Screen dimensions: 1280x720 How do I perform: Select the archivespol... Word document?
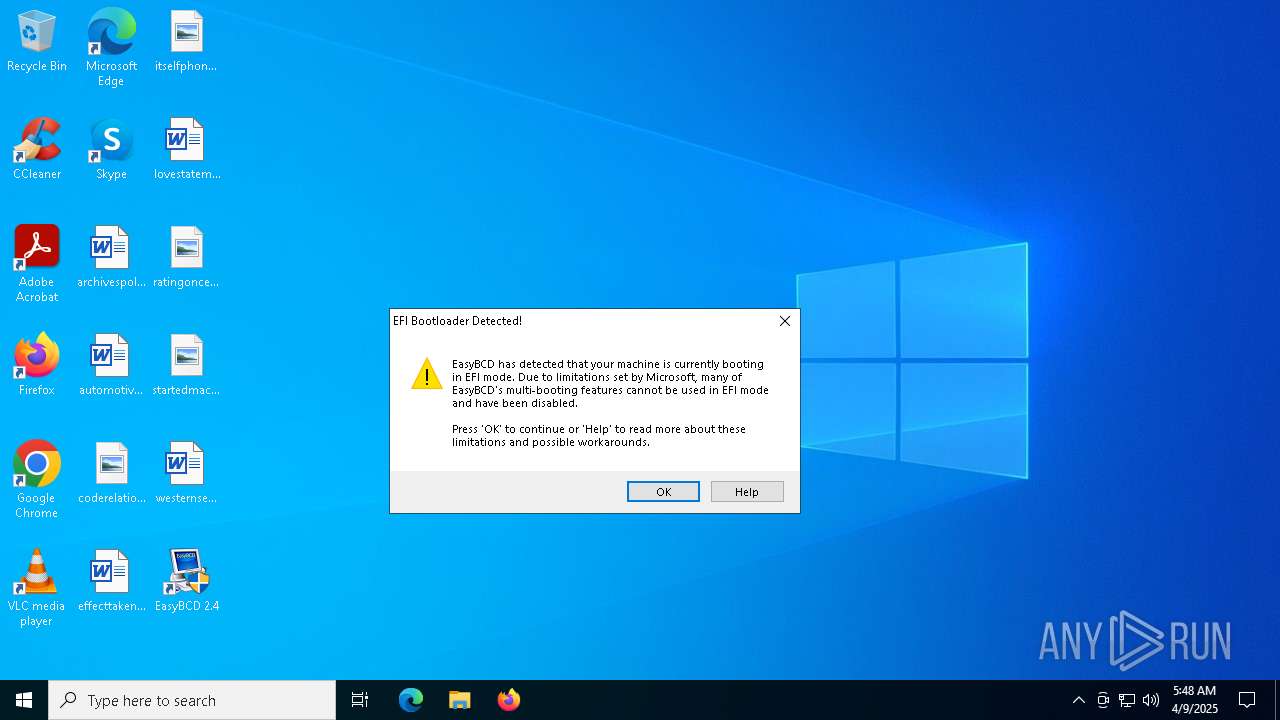coord(111,257)
